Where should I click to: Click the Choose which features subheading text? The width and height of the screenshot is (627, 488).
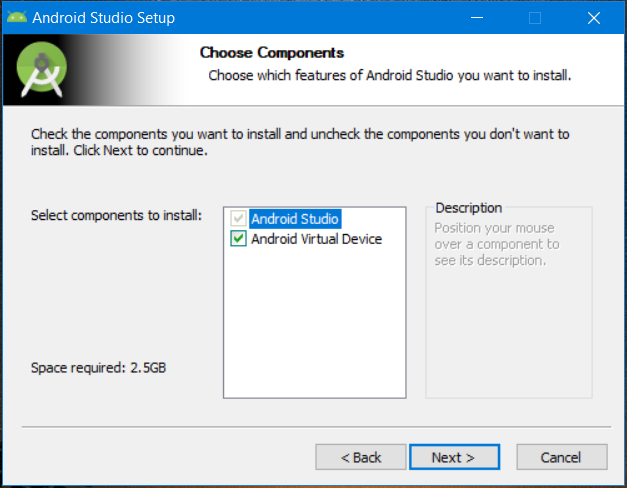tap(389, 76)
